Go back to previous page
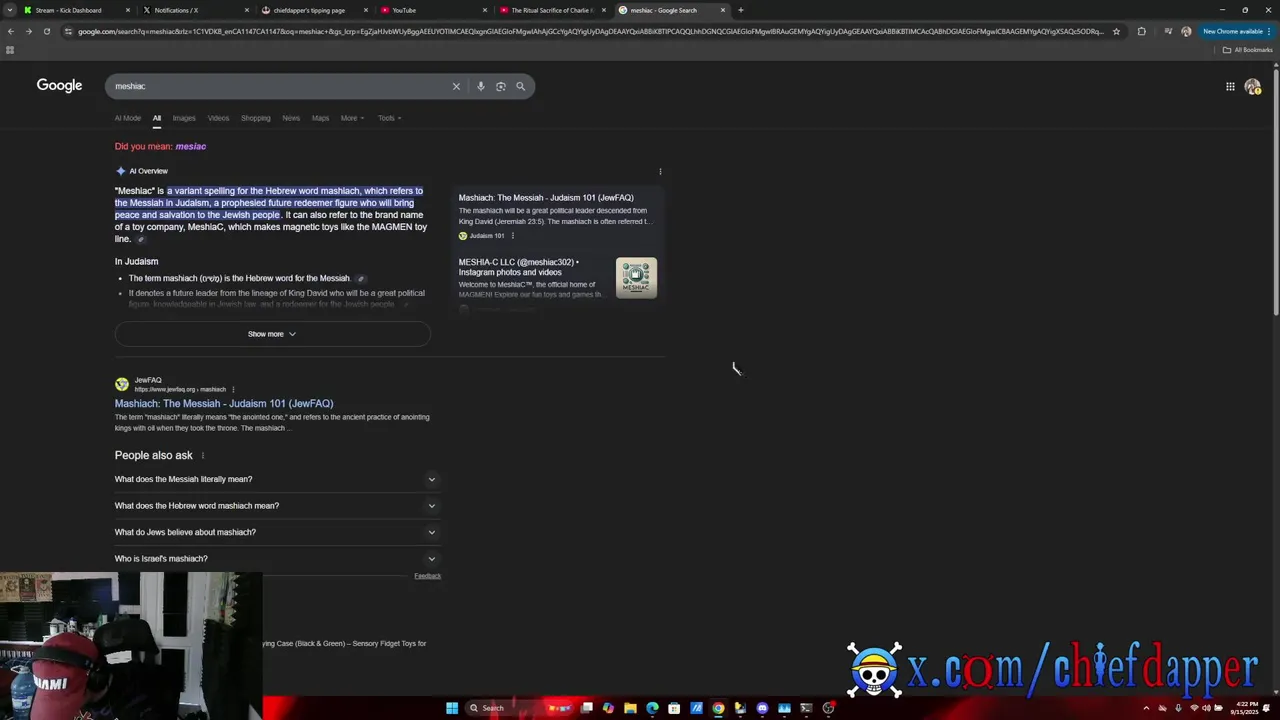Viewport: 1280px width, 720px height. point(11,31)
